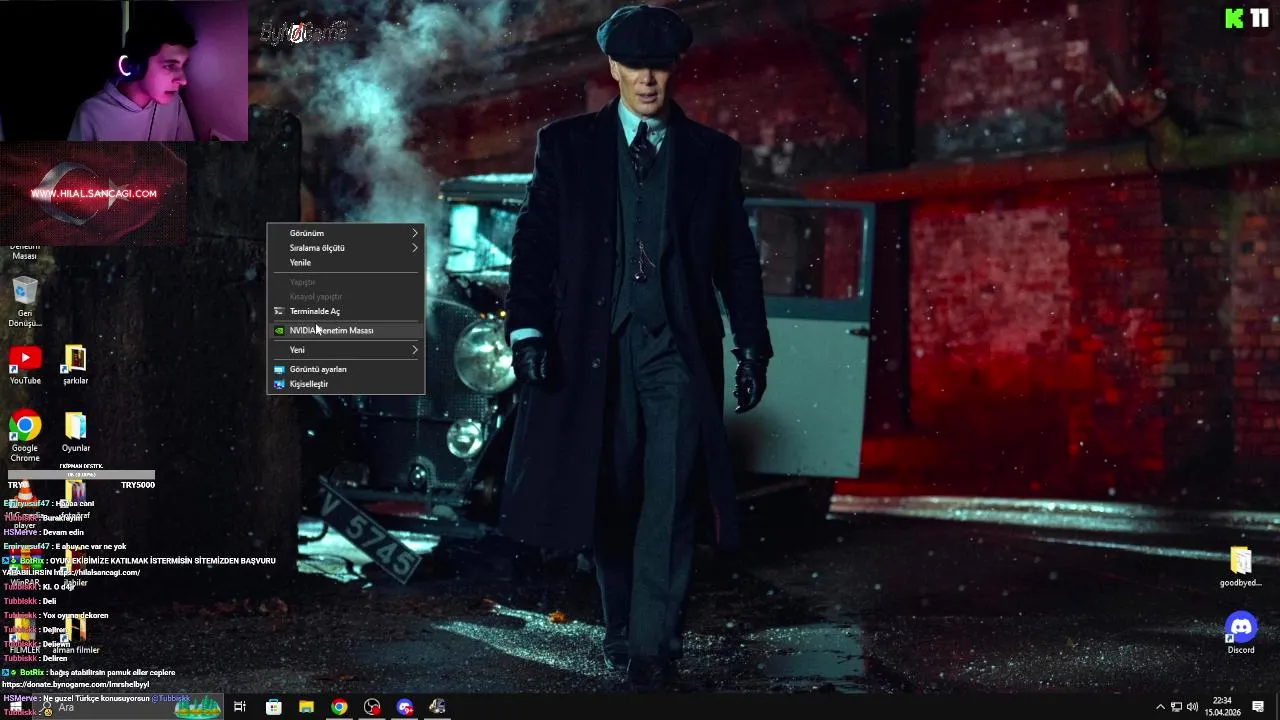The height and width of the screenshot is (720, 1280).
Task: Click the display icon beside Görüntü ayarları
Action: (x=279, y=369)
